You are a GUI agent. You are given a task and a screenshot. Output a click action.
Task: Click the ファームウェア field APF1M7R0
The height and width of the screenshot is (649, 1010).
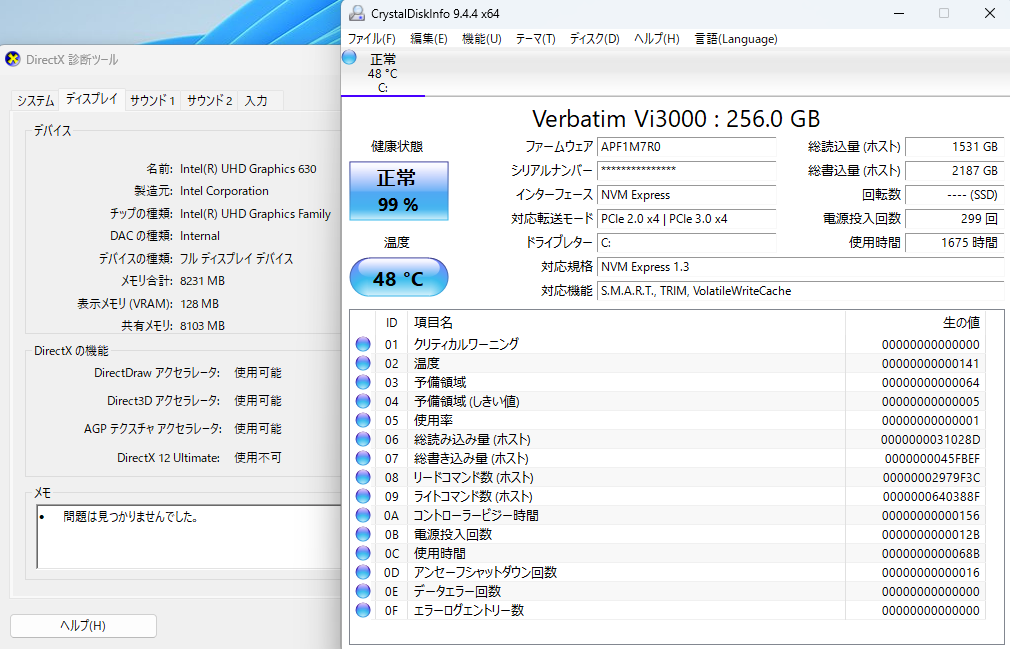point(687,147)
